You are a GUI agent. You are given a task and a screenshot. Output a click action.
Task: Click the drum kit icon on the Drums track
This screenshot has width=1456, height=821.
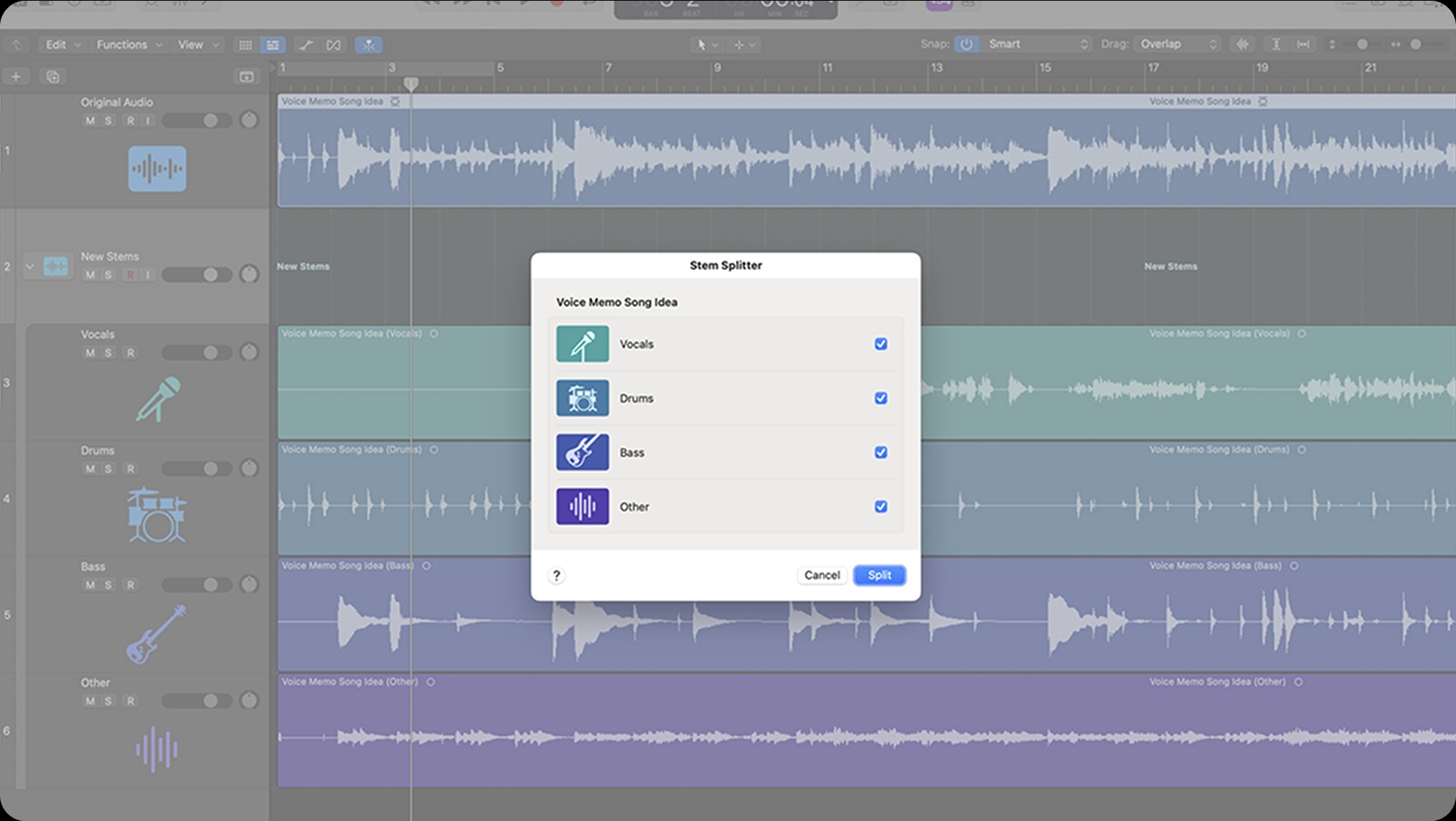159,515
